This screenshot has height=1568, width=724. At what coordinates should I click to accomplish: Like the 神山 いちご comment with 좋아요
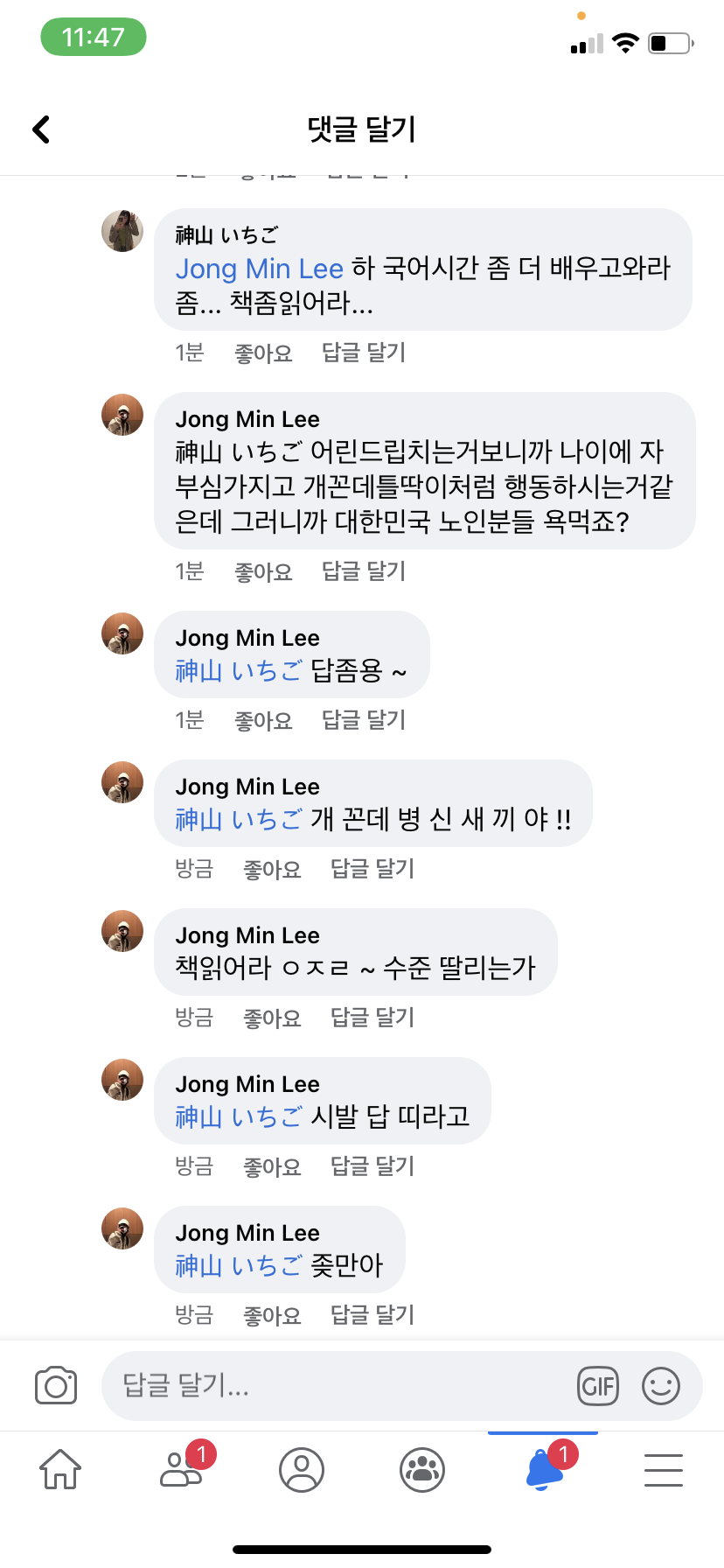click(263, 353)
